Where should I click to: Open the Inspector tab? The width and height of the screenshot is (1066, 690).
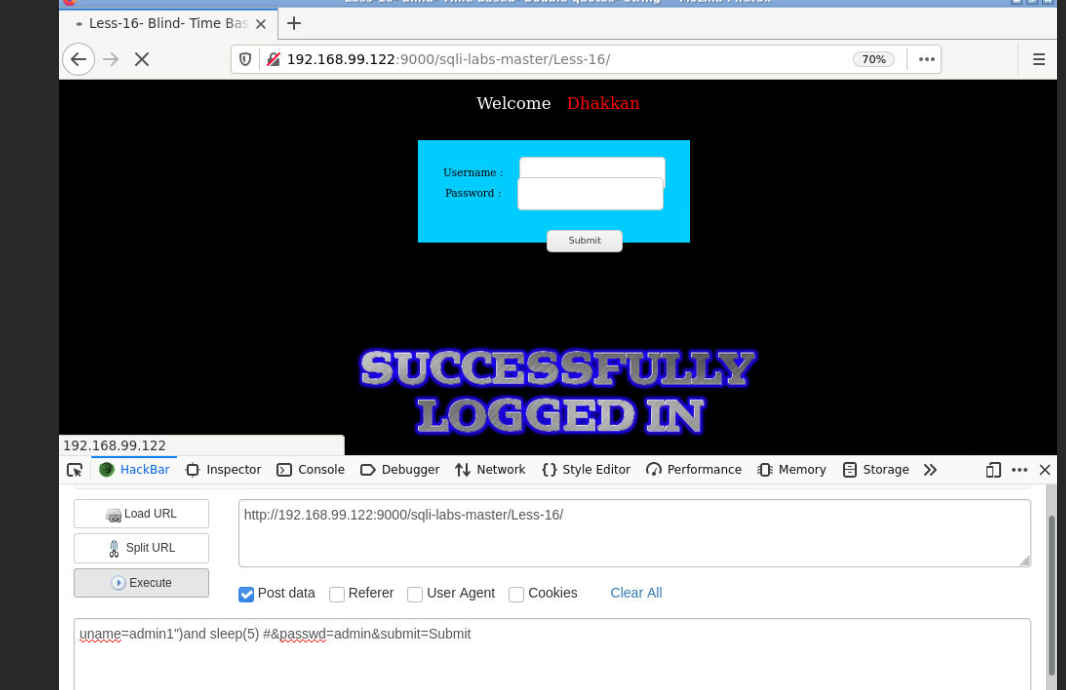click(224, 470)
